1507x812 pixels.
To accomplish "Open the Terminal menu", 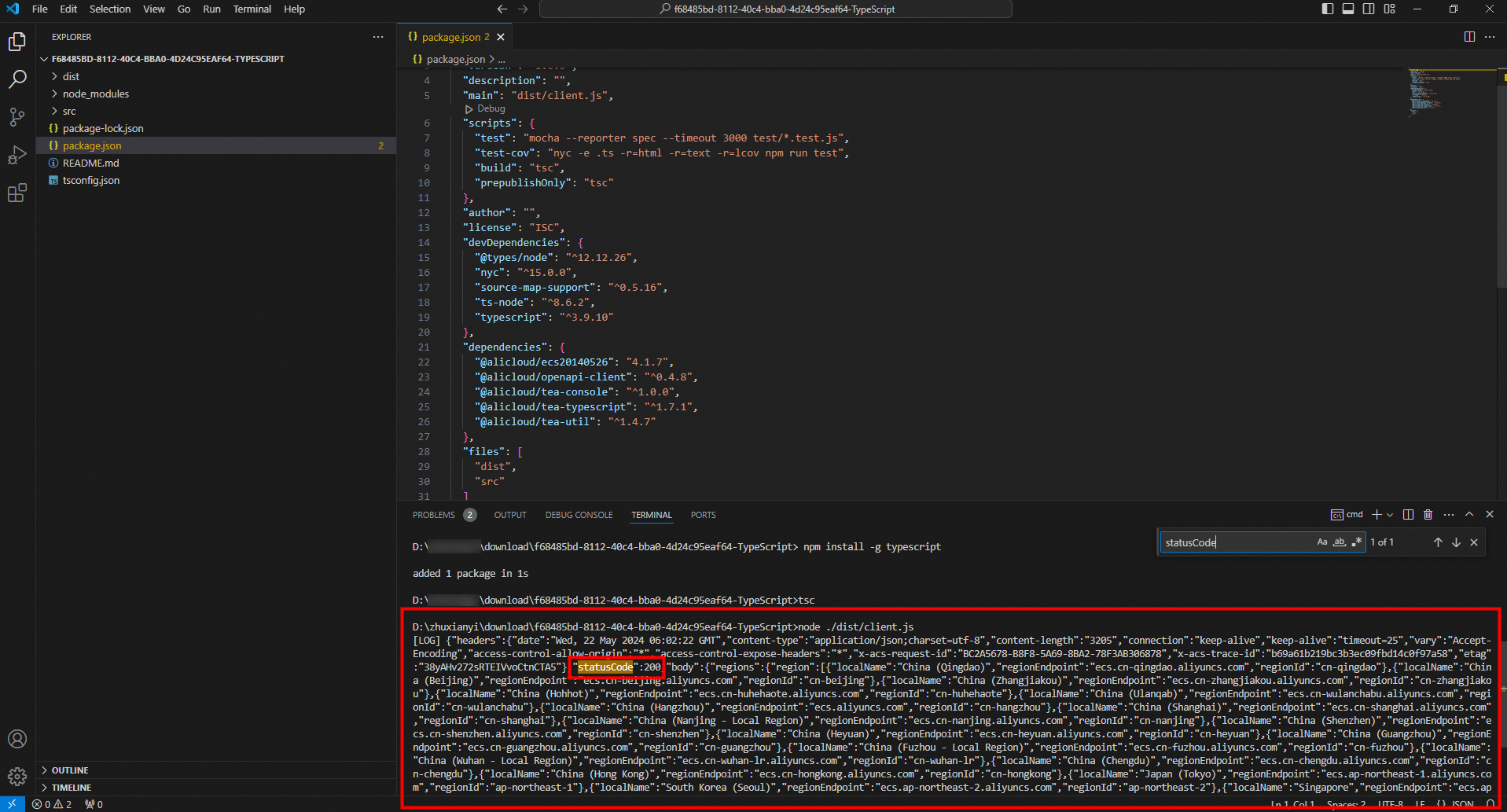I will (252, 9).
